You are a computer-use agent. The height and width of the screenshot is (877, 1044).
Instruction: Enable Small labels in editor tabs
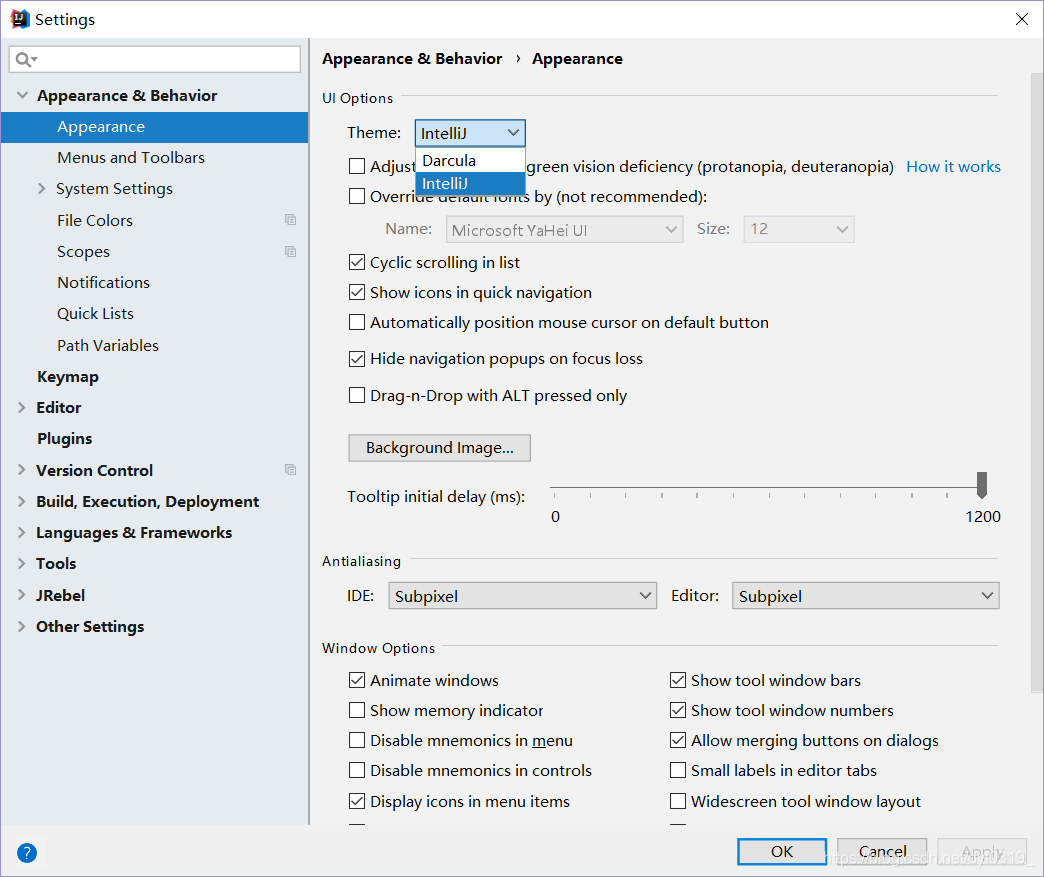point(678,770)
